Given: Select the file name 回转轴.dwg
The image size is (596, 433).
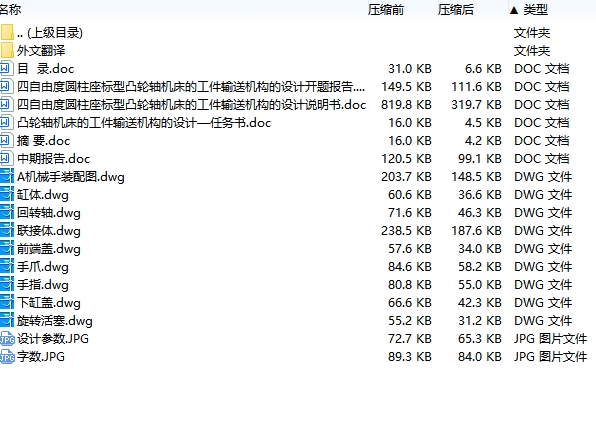Looking at the screenshot, I should click(49, 213).
